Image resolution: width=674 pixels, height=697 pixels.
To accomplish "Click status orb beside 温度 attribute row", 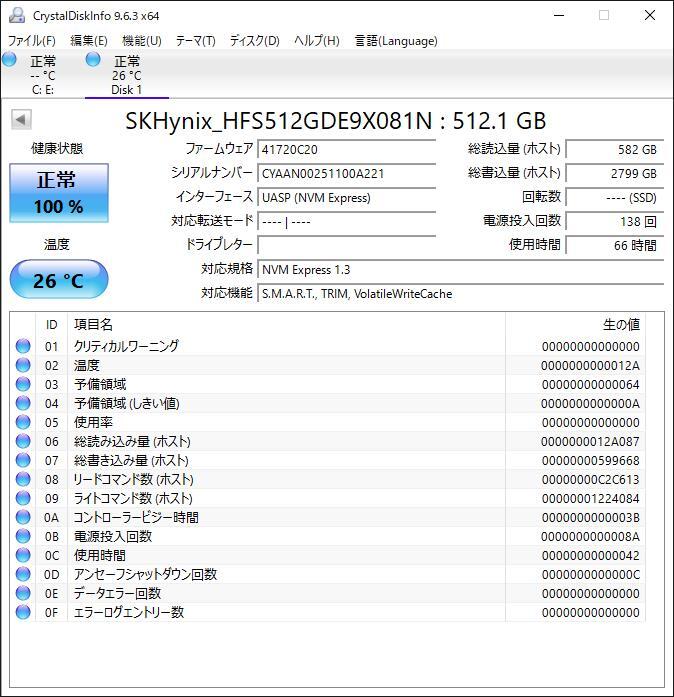I will 23,365.
